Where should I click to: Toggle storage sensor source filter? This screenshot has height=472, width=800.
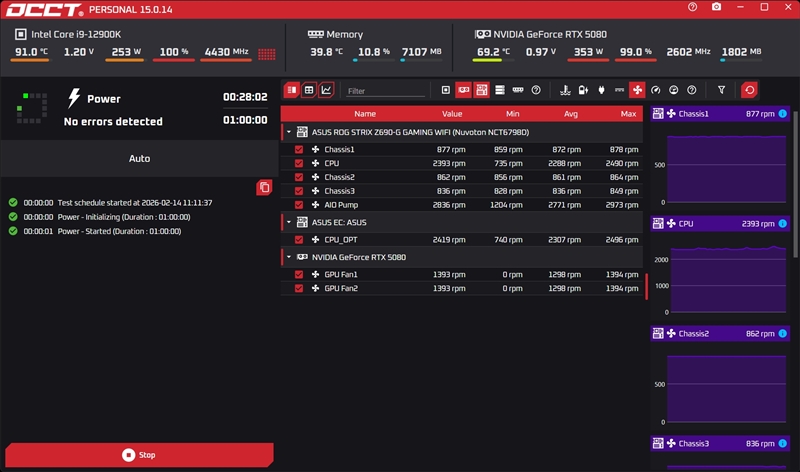pyautogui.click(x=499, y=90)
